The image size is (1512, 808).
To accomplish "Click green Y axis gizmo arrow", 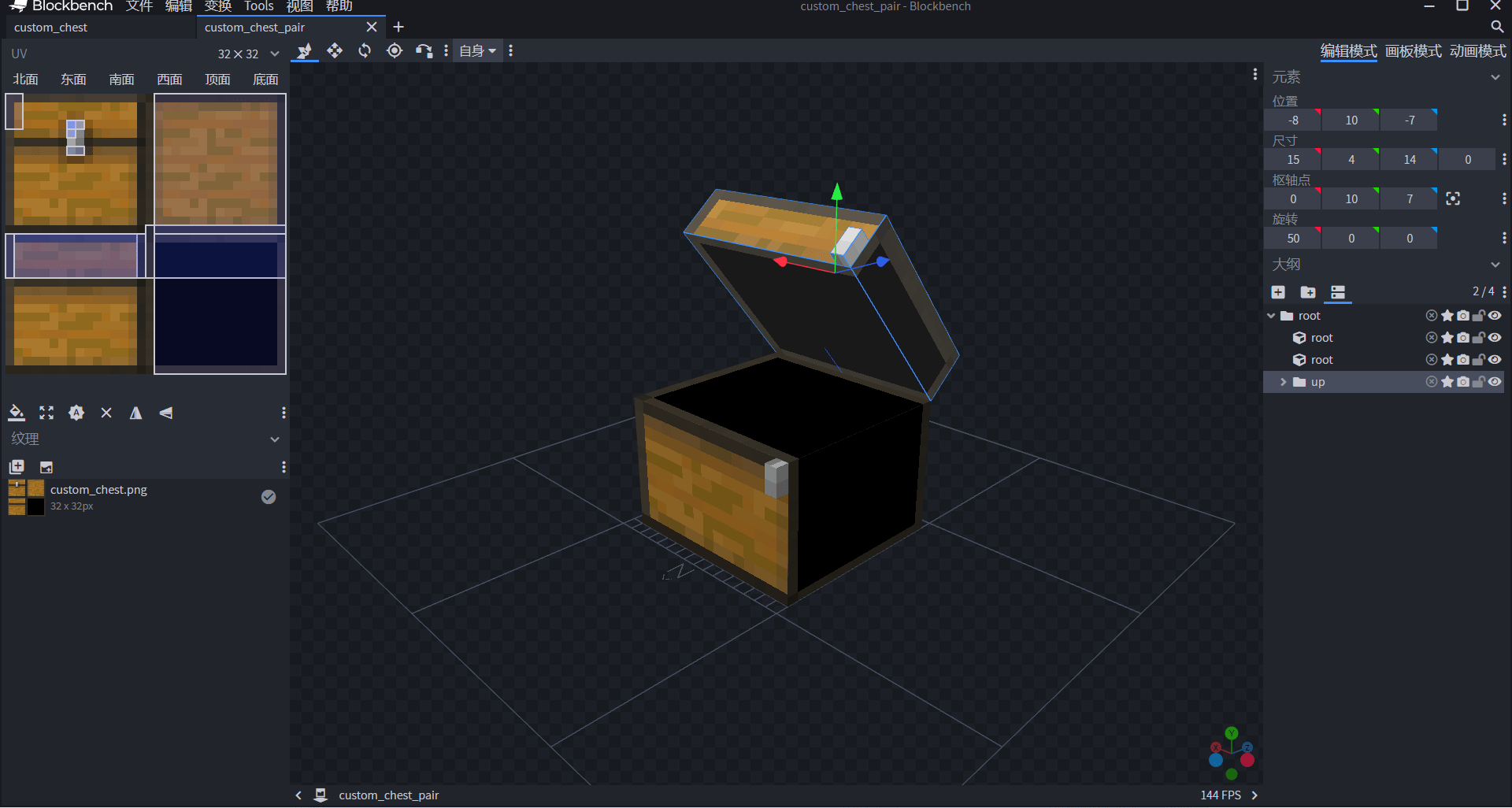I will [x=837, y=191].
